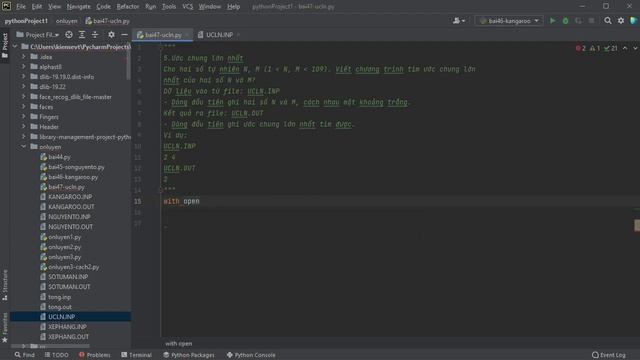Viewport: 640px width, 360px height.
Task: Open Search Everywhere magnifier icon
Action: (608, 20)
